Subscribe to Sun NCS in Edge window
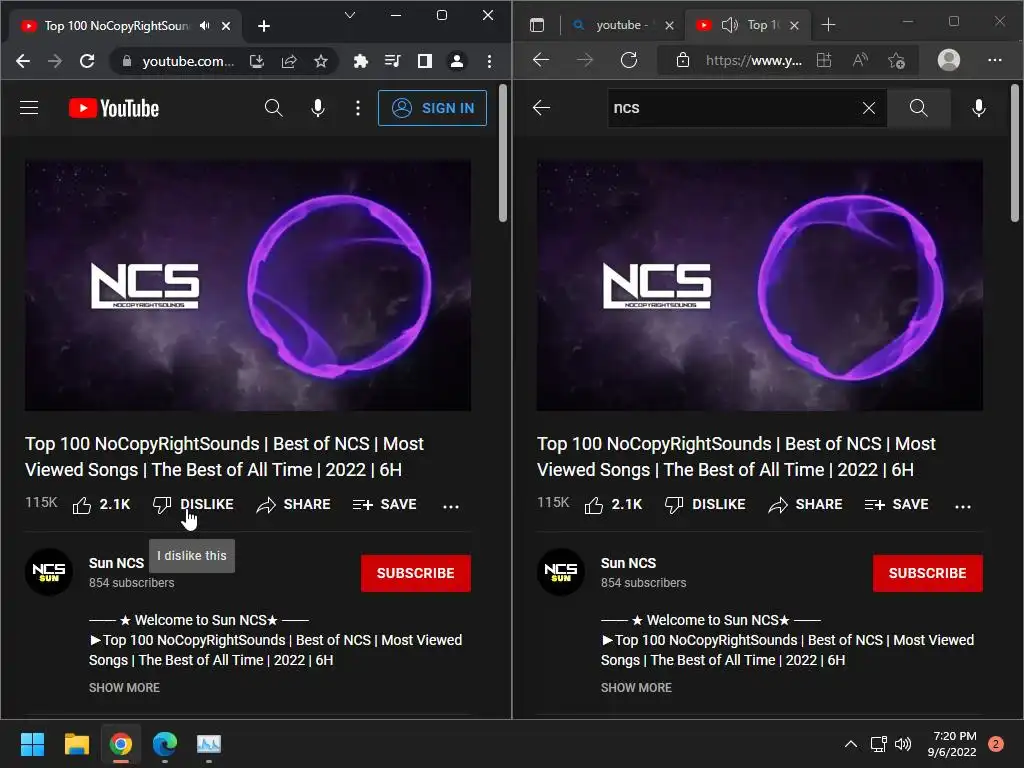 pyautogui.click(x=927, y=573)
